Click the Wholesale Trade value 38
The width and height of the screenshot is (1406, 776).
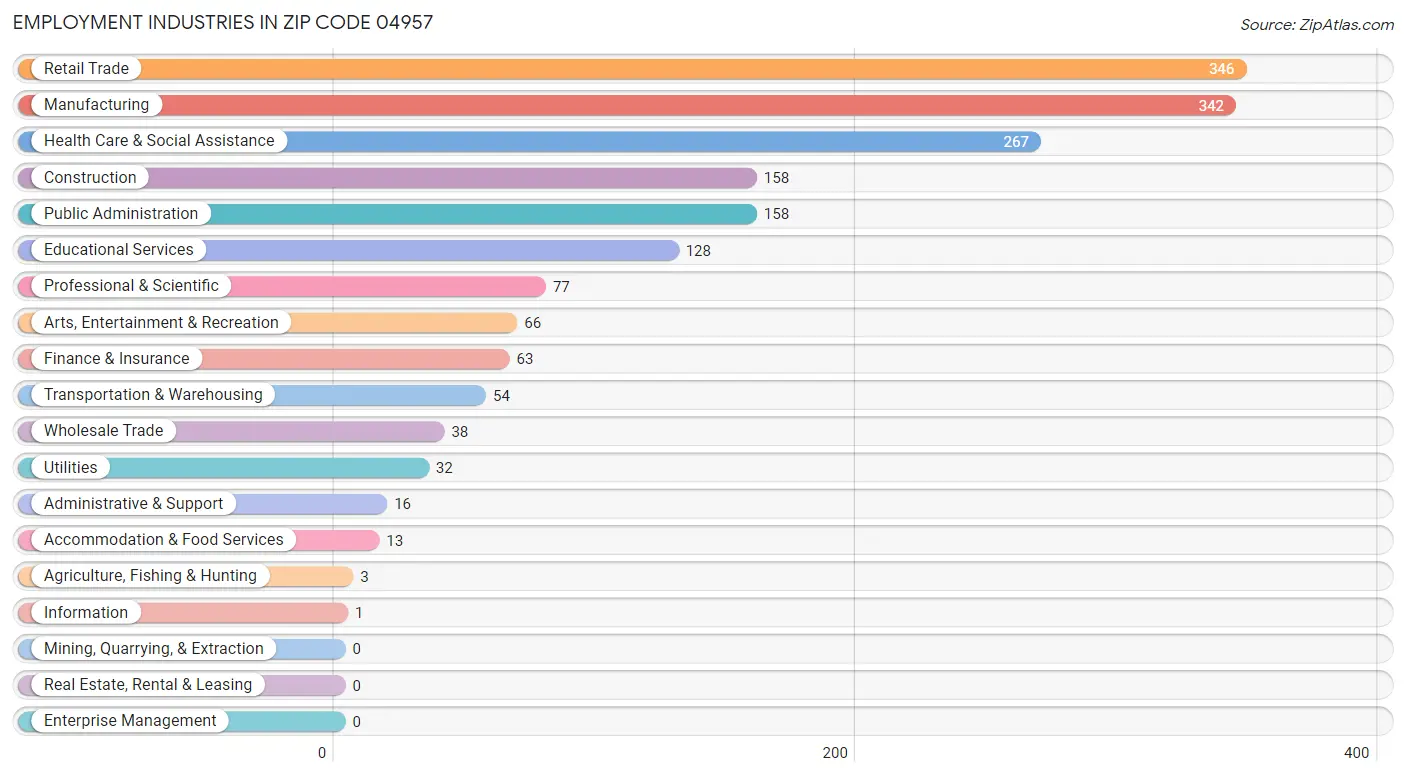(459, 432)
